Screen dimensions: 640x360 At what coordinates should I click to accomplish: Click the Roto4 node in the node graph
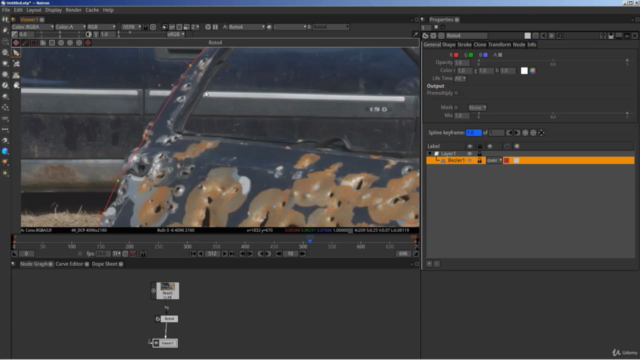pos(169,319)
